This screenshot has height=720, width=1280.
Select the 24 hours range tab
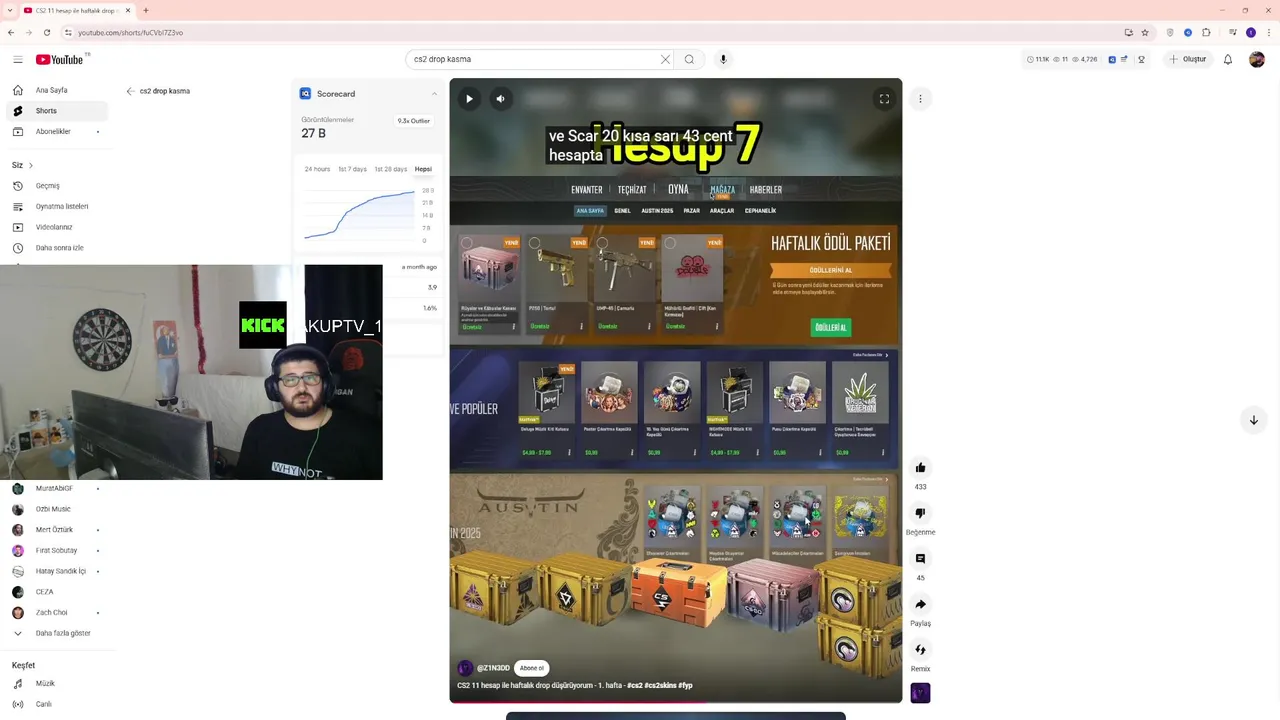click(317, 169)
